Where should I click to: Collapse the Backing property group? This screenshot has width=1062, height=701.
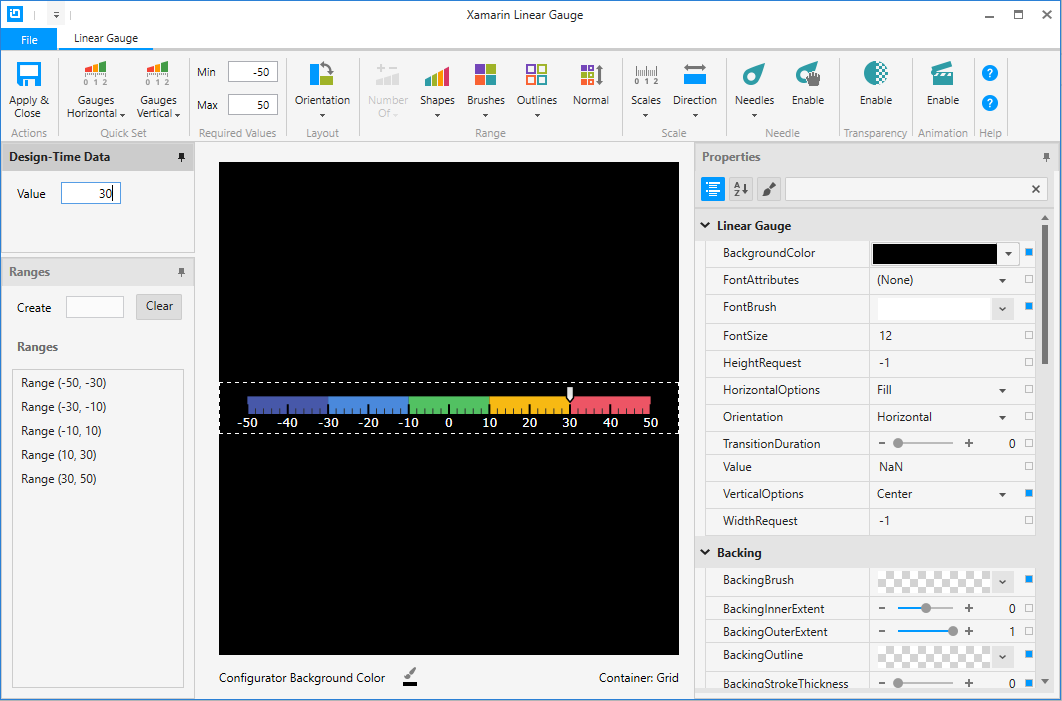(705, 553)
